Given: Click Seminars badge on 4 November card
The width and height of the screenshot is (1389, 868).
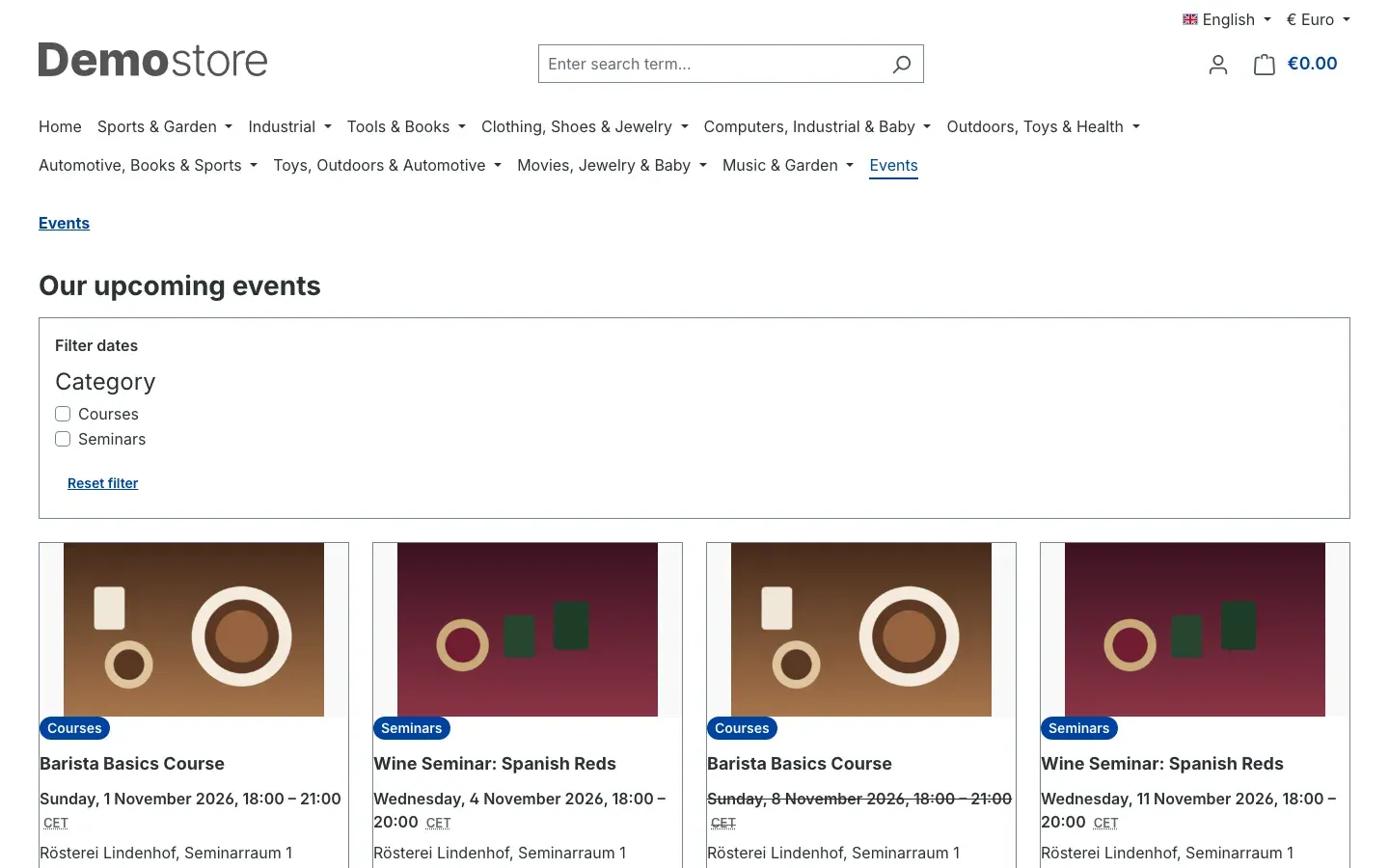Looking at the screenshot, I should coord(412,728).
